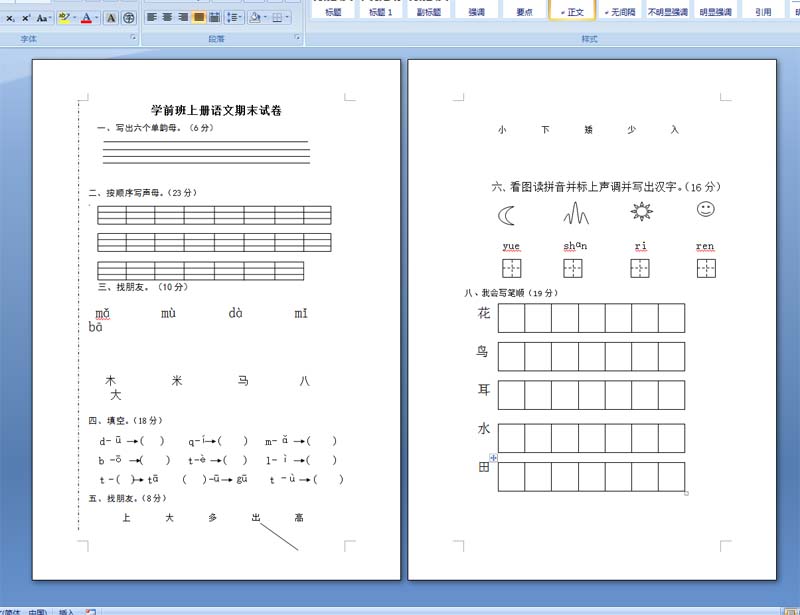The image size is (800, 615).
Task: Click the character 矮 on the right page
Action: click(x=588, y=130)
